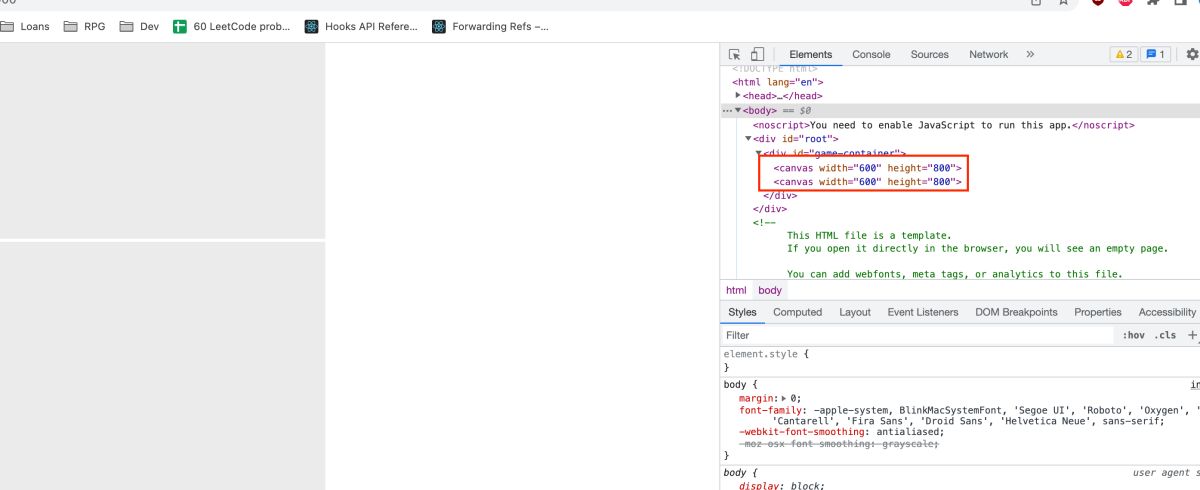This screenshot has width=1200, height=490.
Task: Open the Extensions puzzle piece icon
Action: pos(1153,2)
